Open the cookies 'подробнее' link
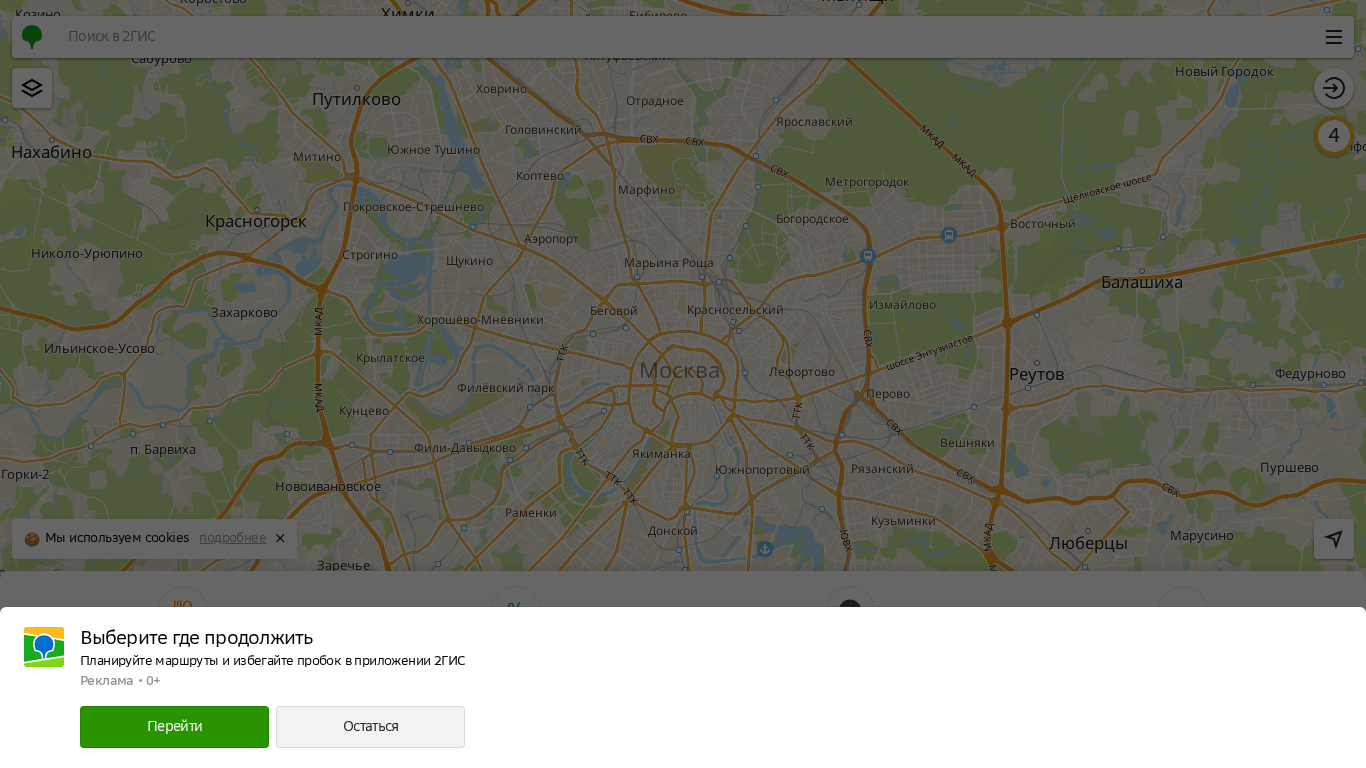The height and width of the screenshot is (768, 1366). tap(232, 538)
